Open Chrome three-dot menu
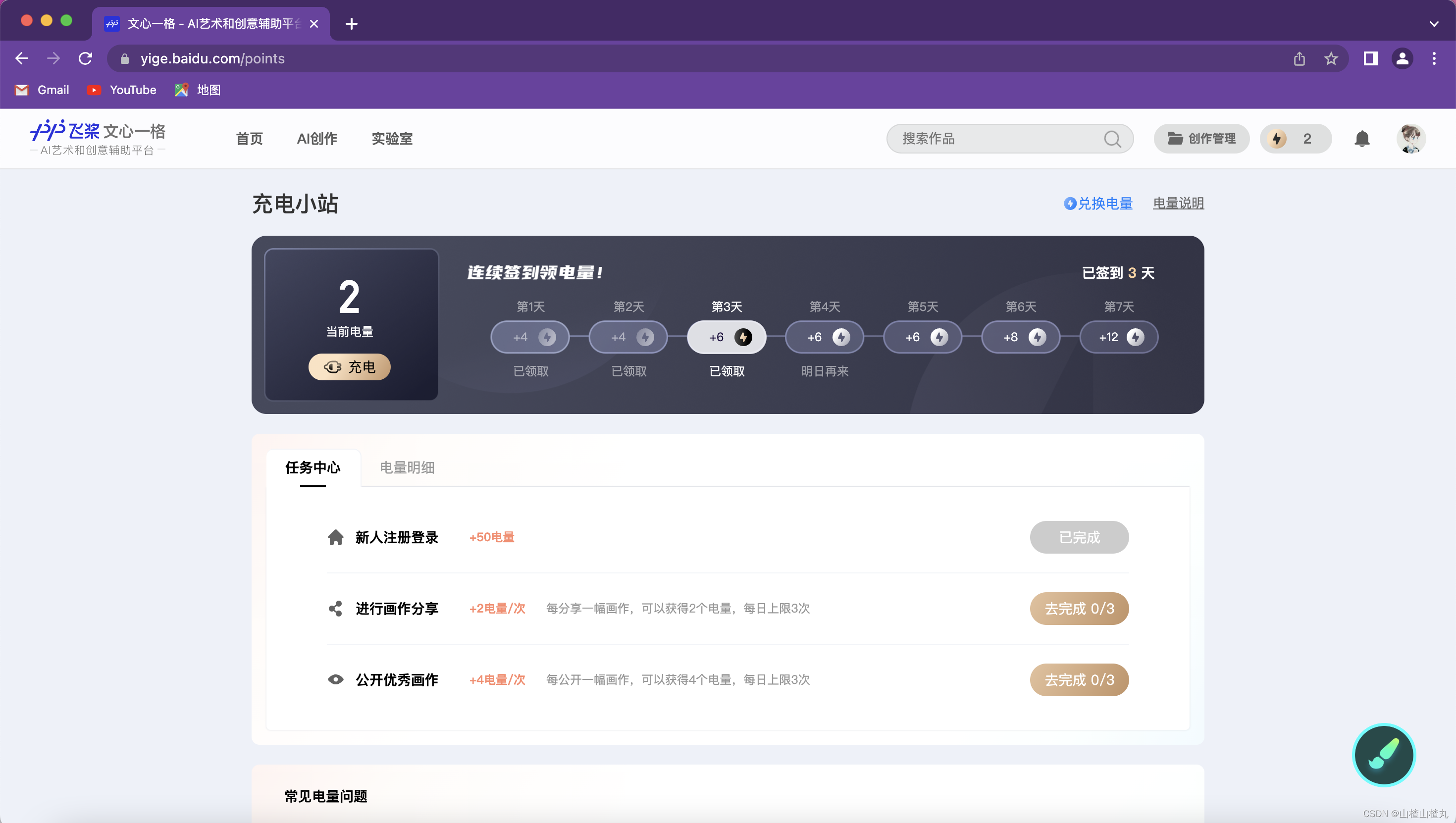Image resolution: width=1456 pixels, height=823 pixels. pos(1433,58)
